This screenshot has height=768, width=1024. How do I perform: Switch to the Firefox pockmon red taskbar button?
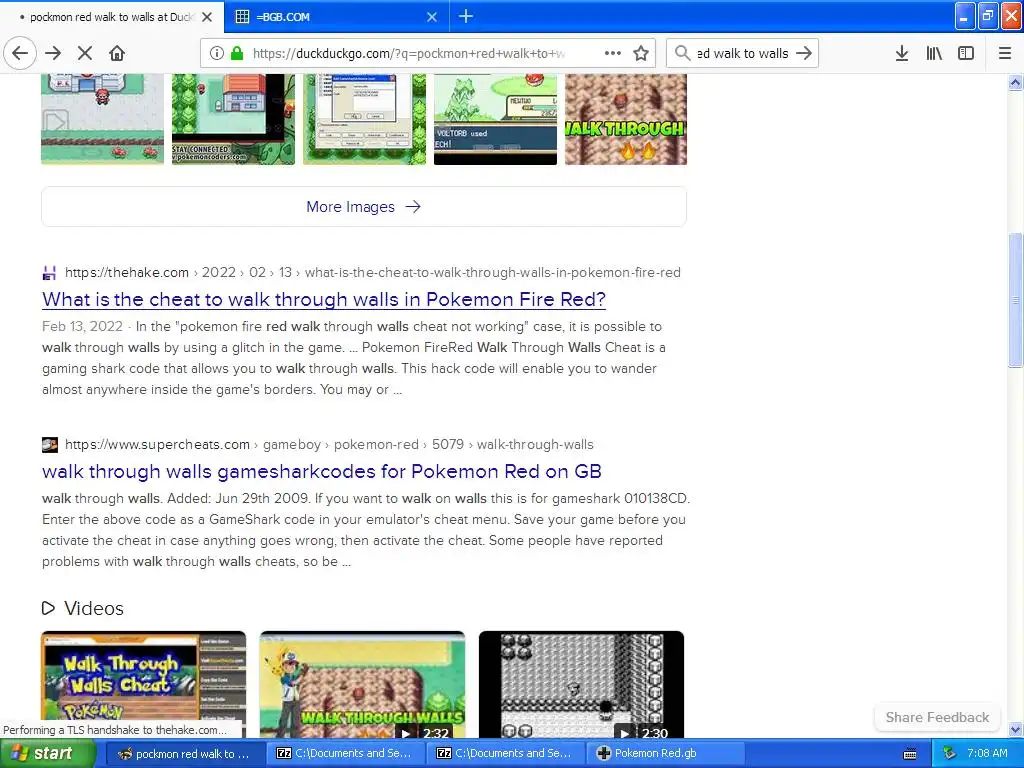184,753
